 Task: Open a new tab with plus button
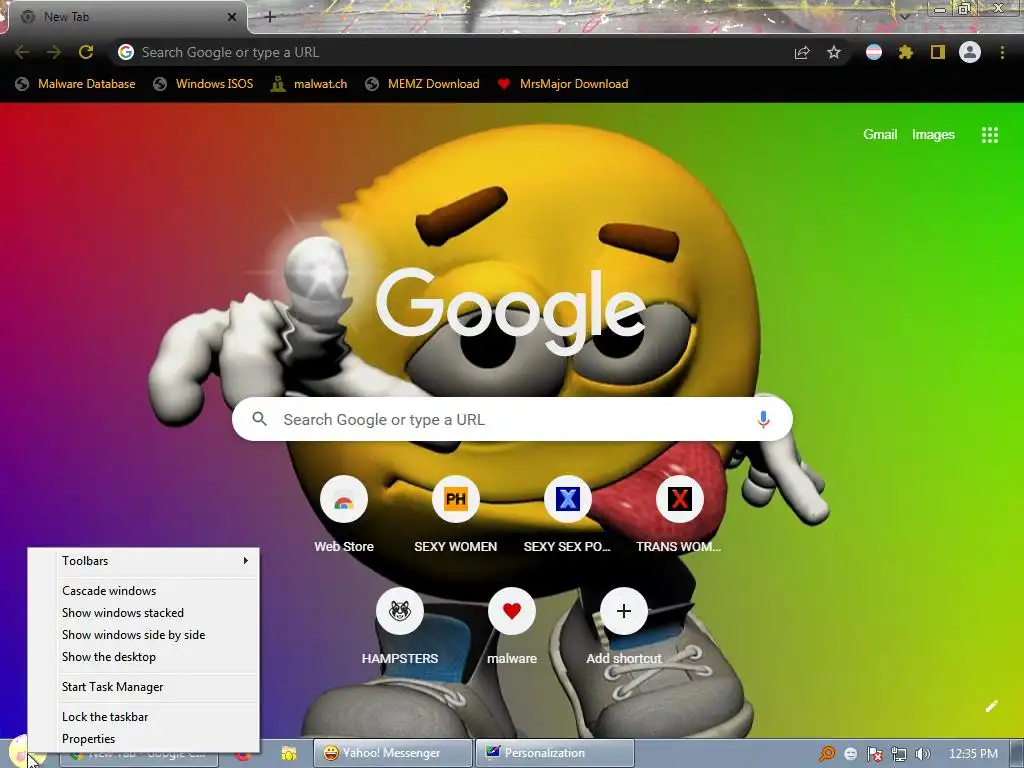point(270,17)
